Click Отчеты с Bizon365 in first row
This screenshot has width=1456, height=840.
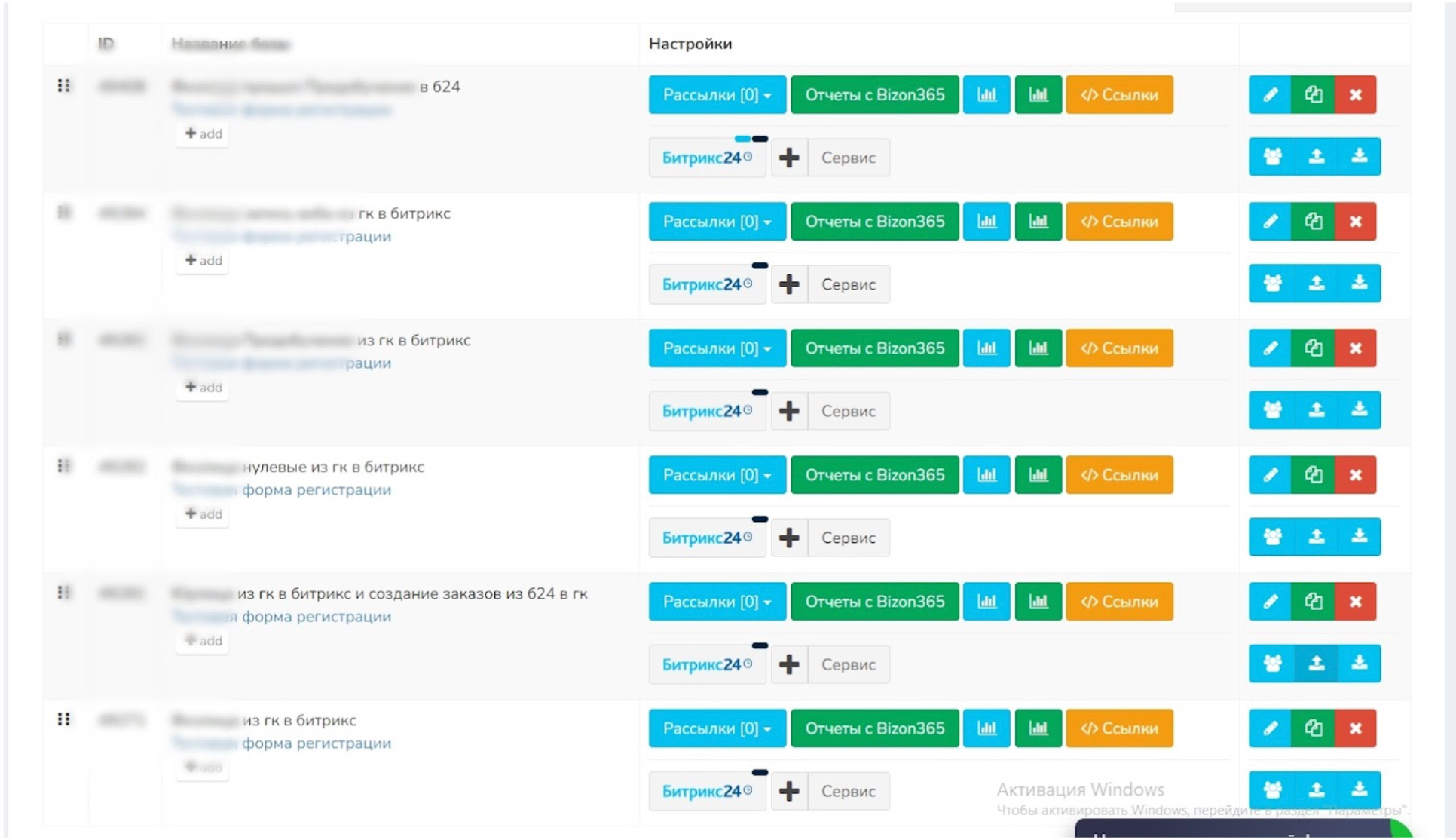click(874, 95)
